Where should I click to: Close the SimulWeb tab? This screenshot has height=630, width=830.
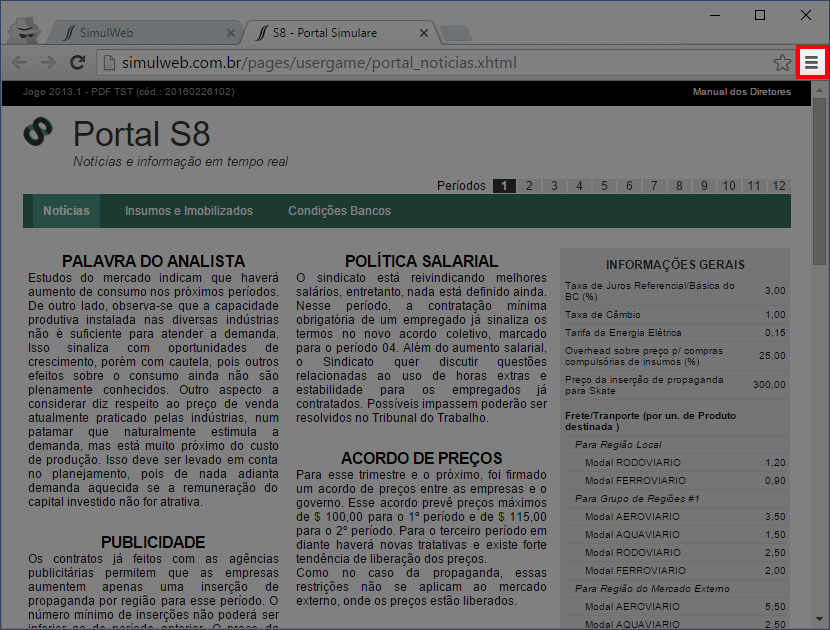tap(231, 33)
